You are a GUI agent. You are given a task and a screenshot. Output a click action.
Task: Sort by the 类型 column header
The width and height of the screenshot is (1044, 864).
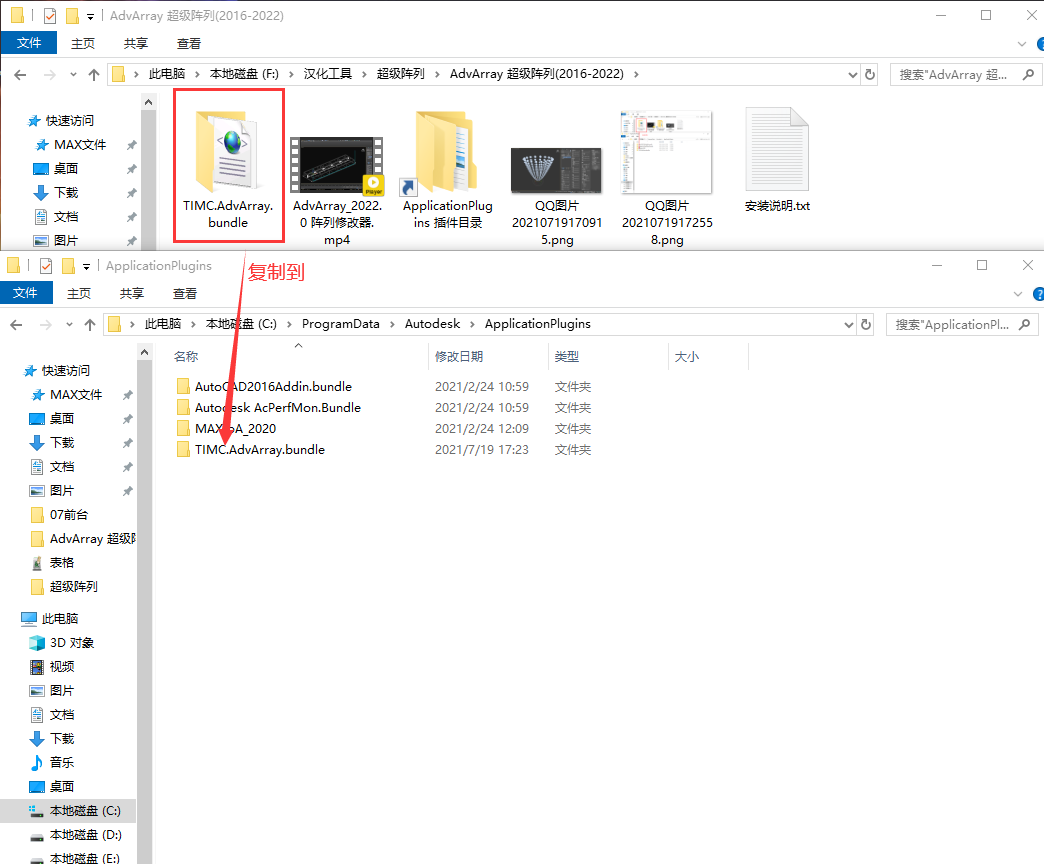point(567,357)
